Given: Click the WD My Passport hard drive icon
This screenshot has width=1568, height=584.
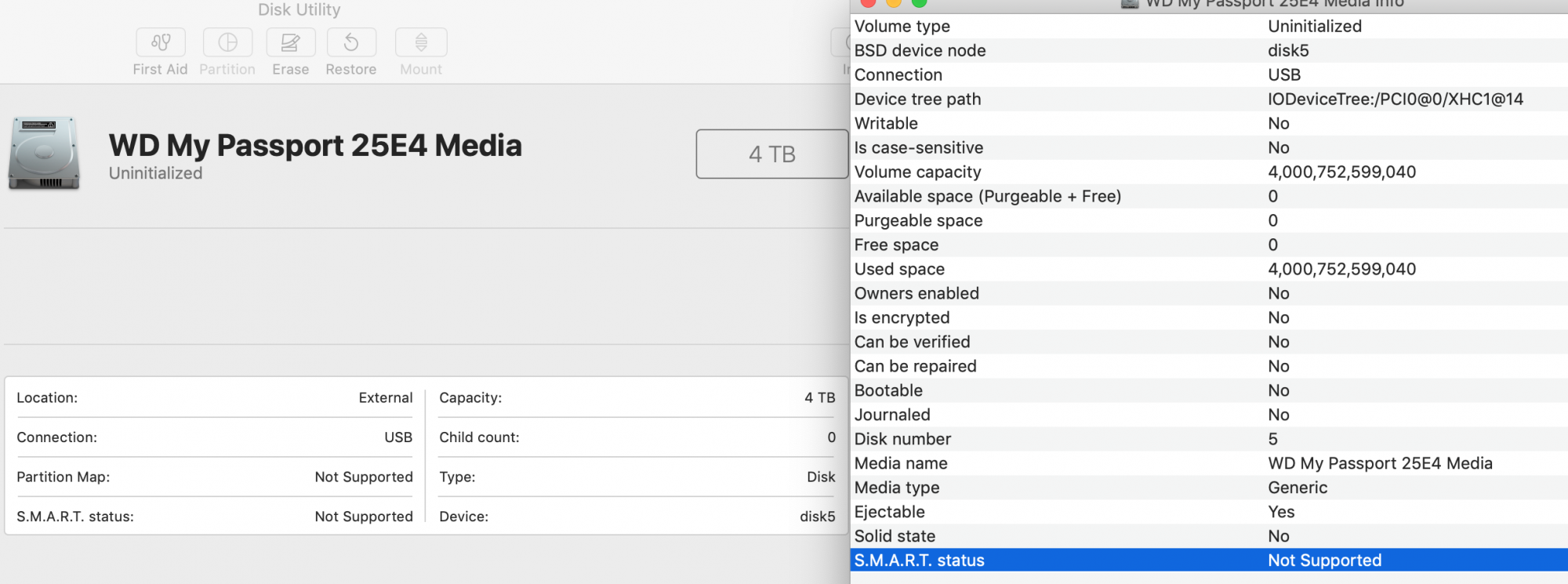Looking at the screenshot, I should [x=44, y=154].
